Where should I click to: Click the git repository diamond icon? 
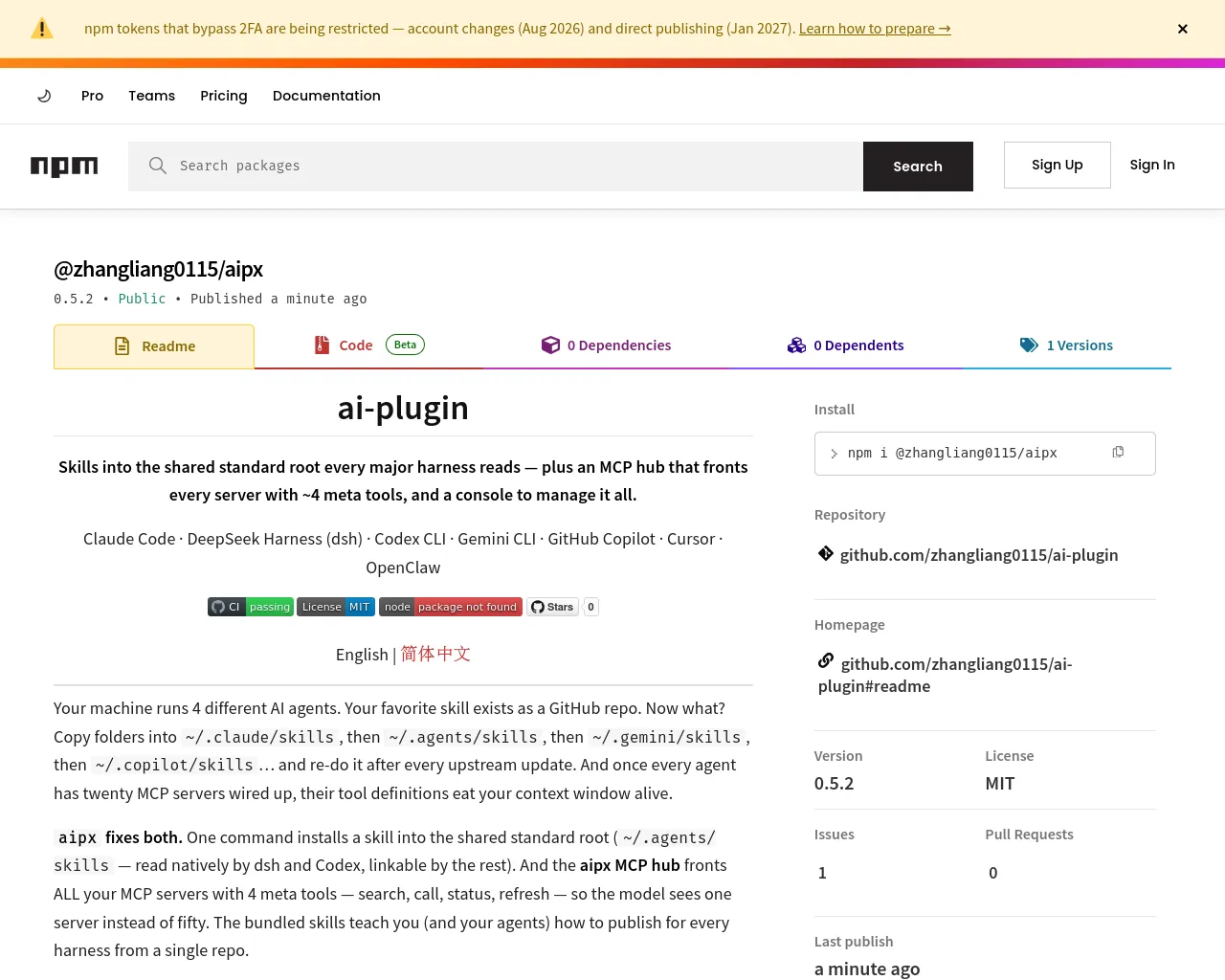(x=825, y=553)
